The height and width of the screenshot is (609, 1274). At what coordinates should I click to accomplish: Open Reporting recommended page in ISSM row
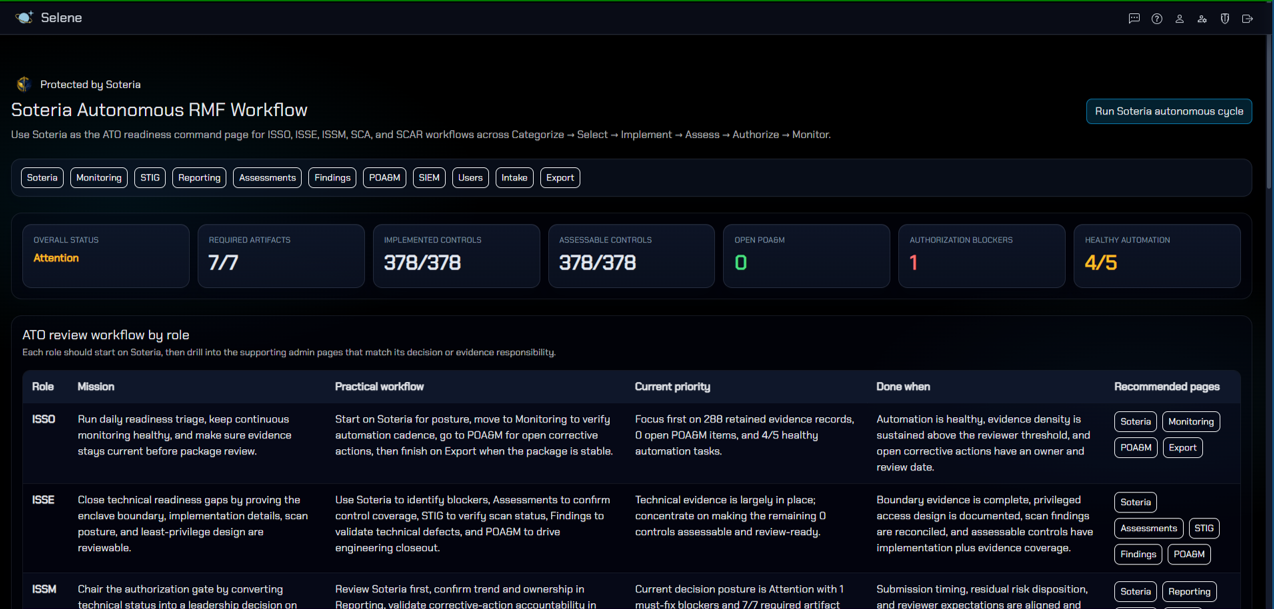click(x=1189, y=592)
